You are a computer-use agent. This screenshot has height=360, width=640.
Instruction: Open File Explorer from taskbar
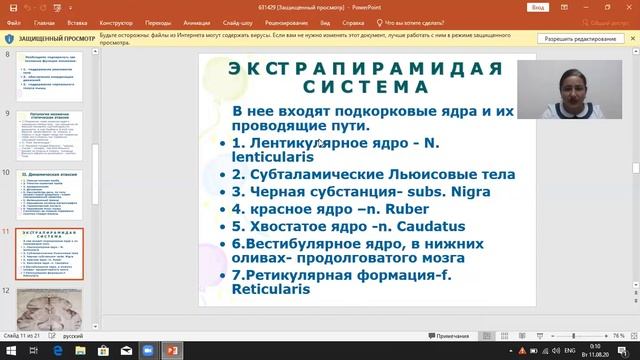pyautogui.click(x=80, y=351)
